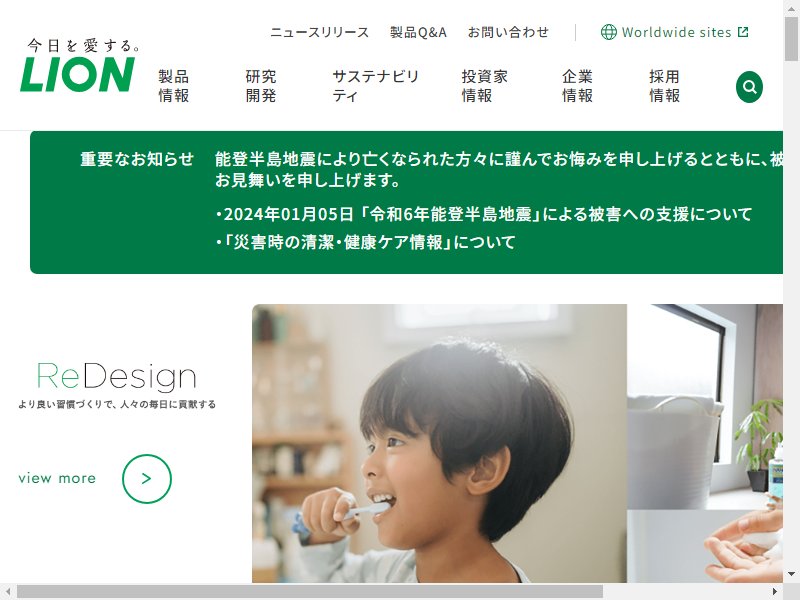Open the お問い合わせ contact link
This screenshot has height=600, width=800.
pos(508,32)
